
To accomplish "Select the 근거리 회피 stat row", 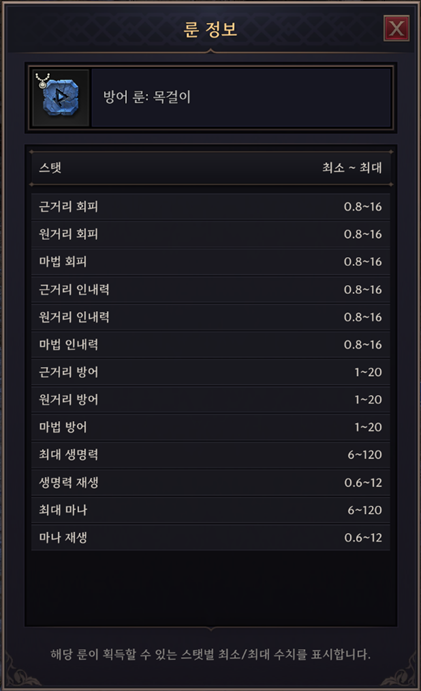I will [211, 207].
